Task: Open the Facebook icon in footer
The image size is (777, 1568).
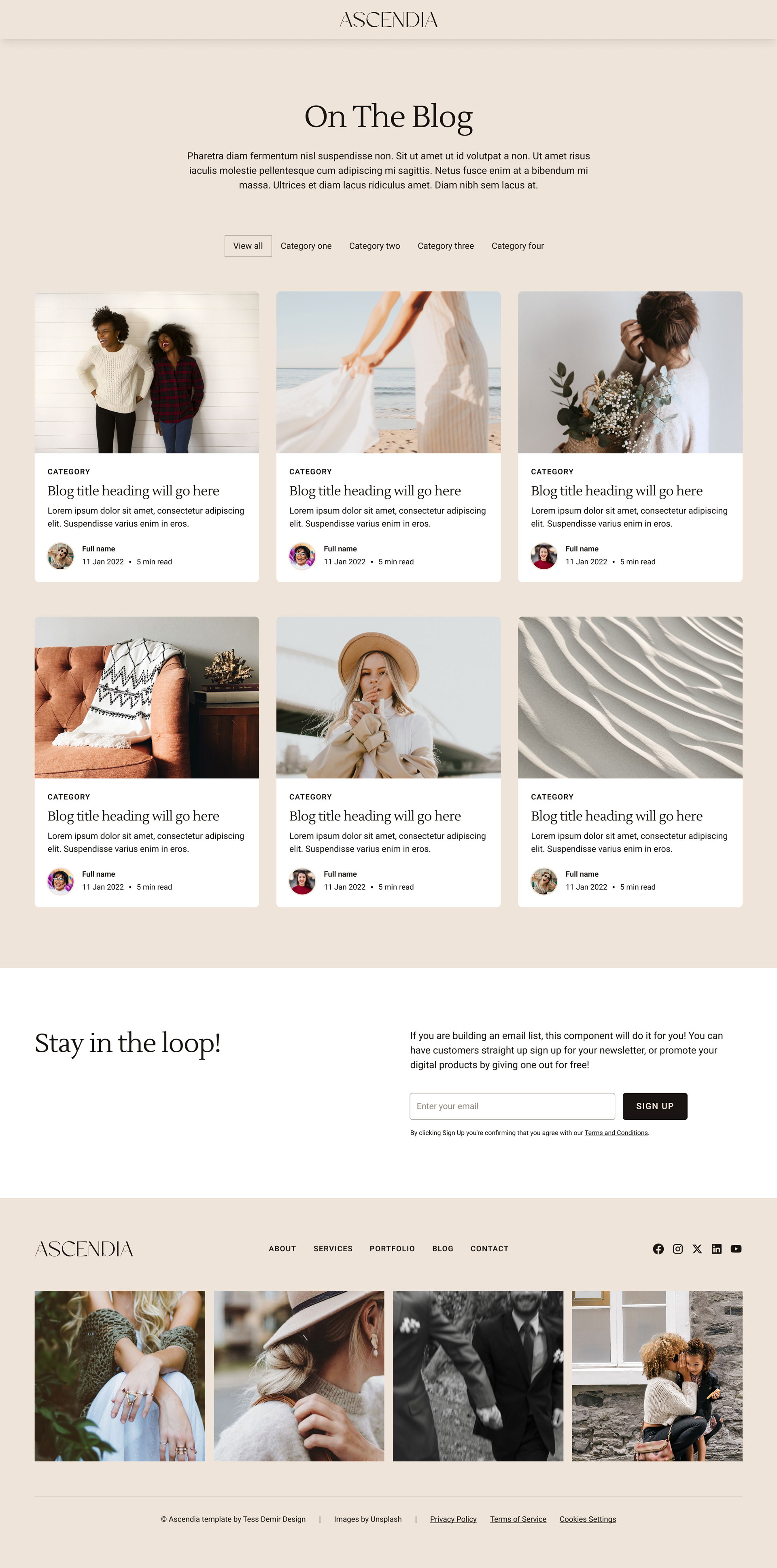Action: click(x=658, y=1248)
